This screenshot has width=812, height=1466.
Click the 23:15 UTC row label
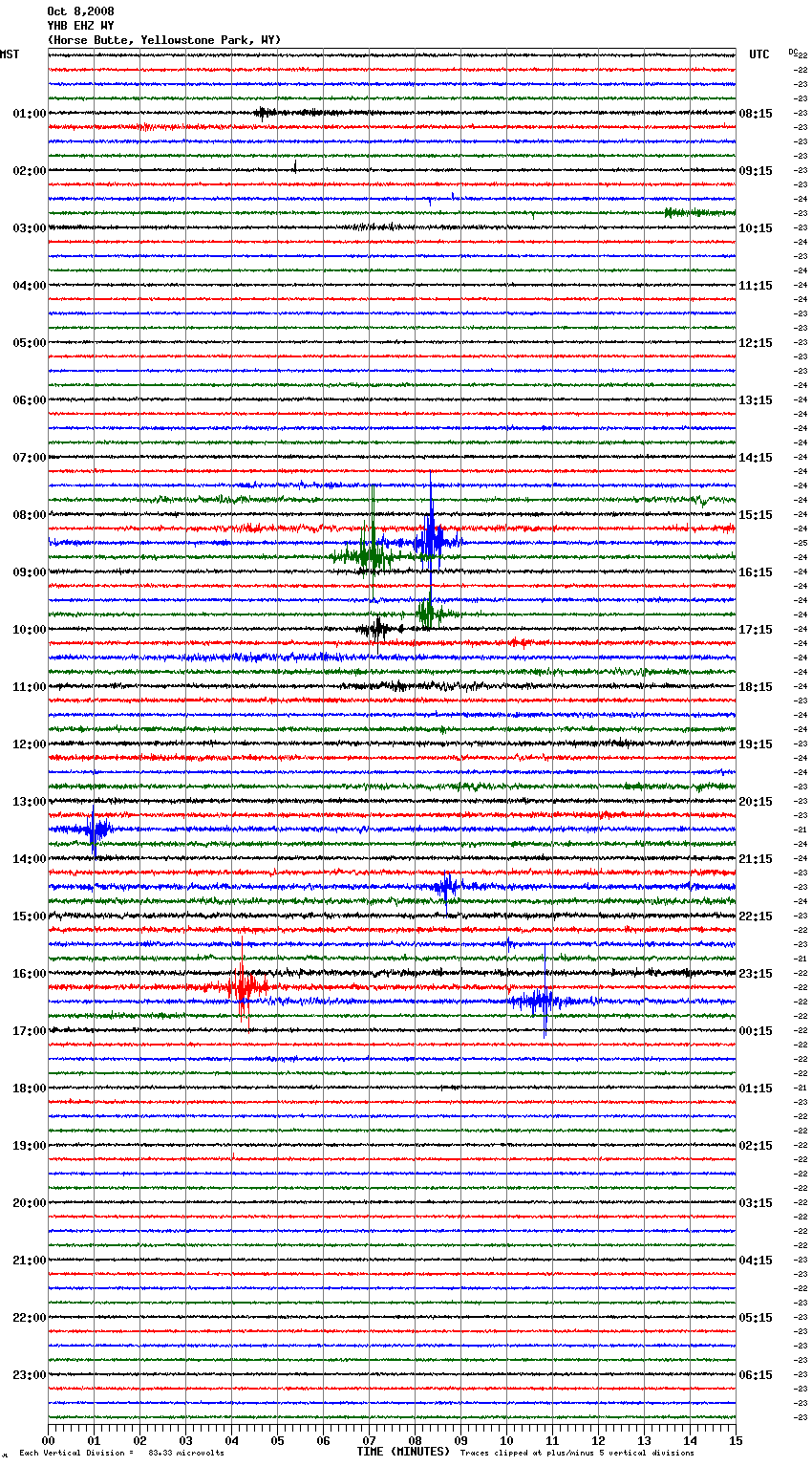tap(756, 974)
